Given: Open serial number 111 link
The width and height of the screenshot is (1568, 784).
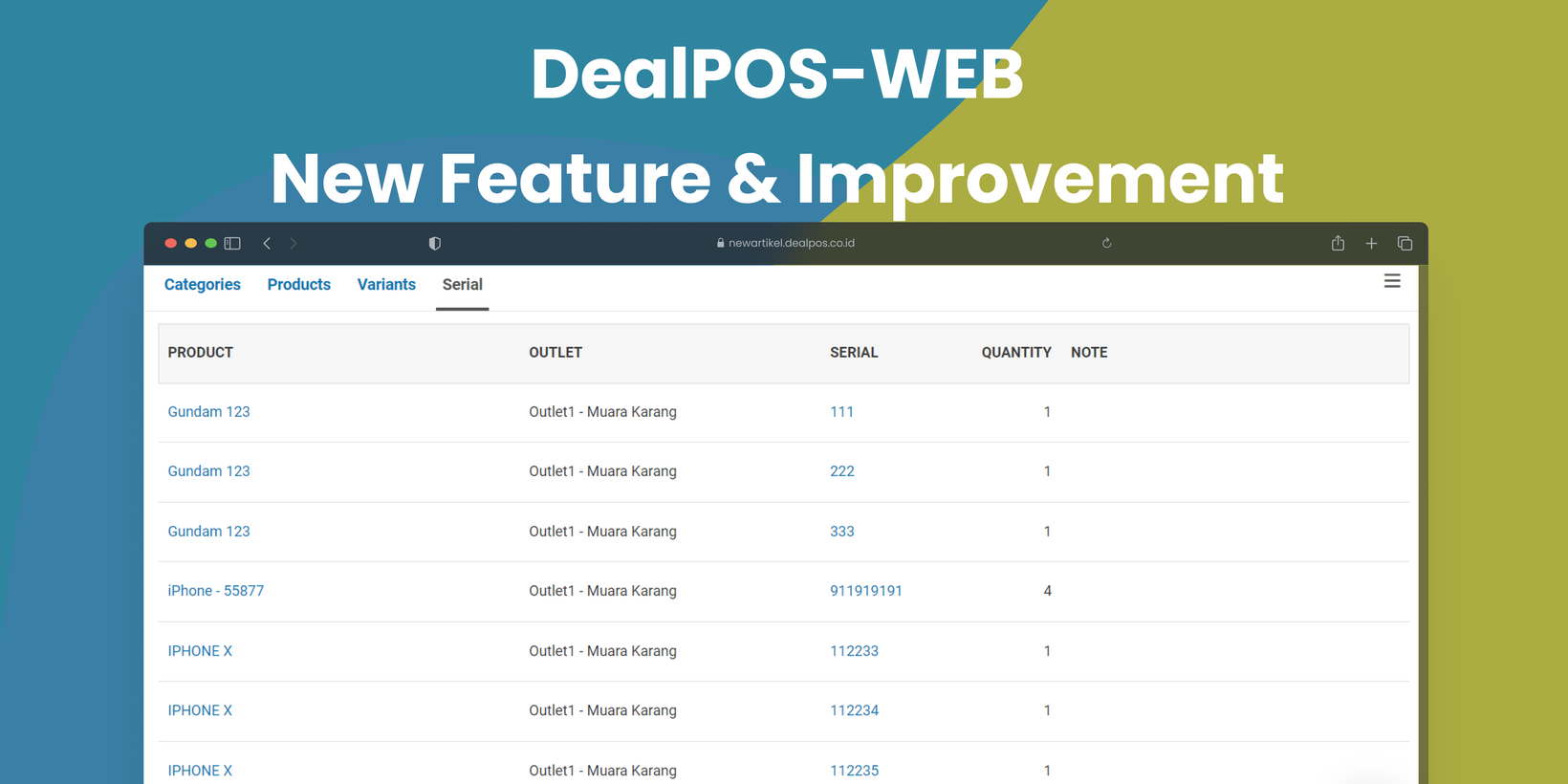Looking at the screenshot, I should 842,412.
